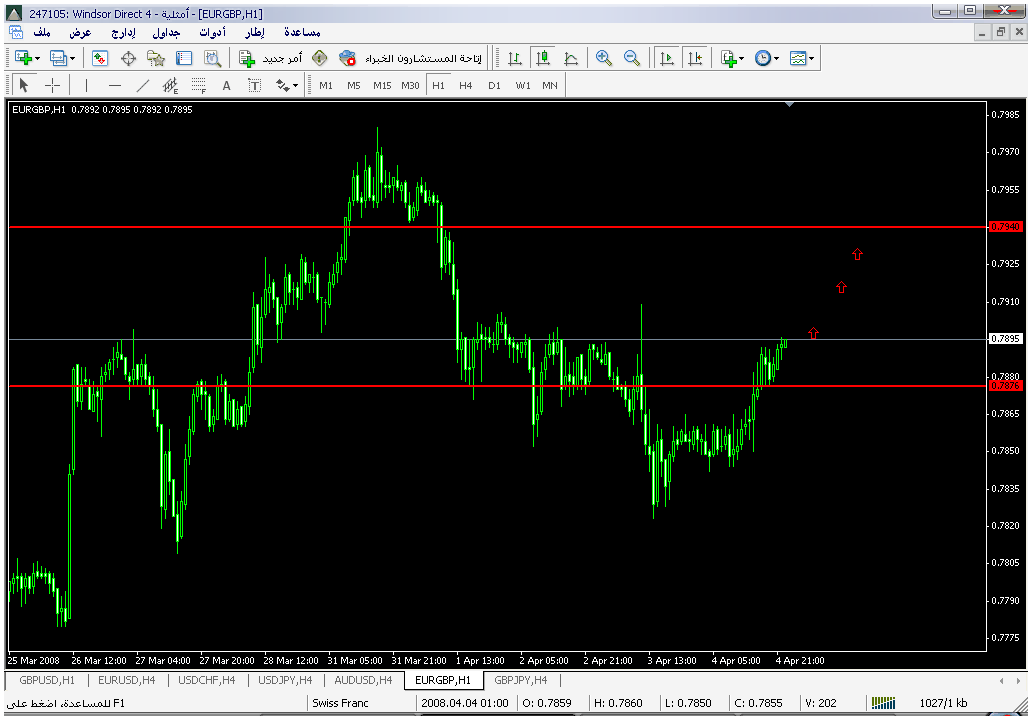Click the chart shift triangle marker atop chart

tap(790, 104)
